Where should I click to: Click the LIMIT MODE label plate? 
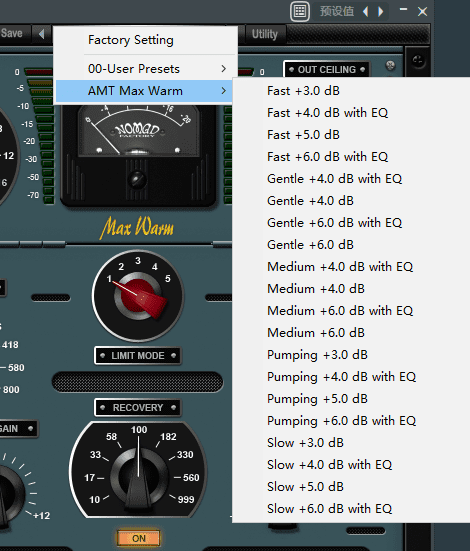(x=138, y=356)
